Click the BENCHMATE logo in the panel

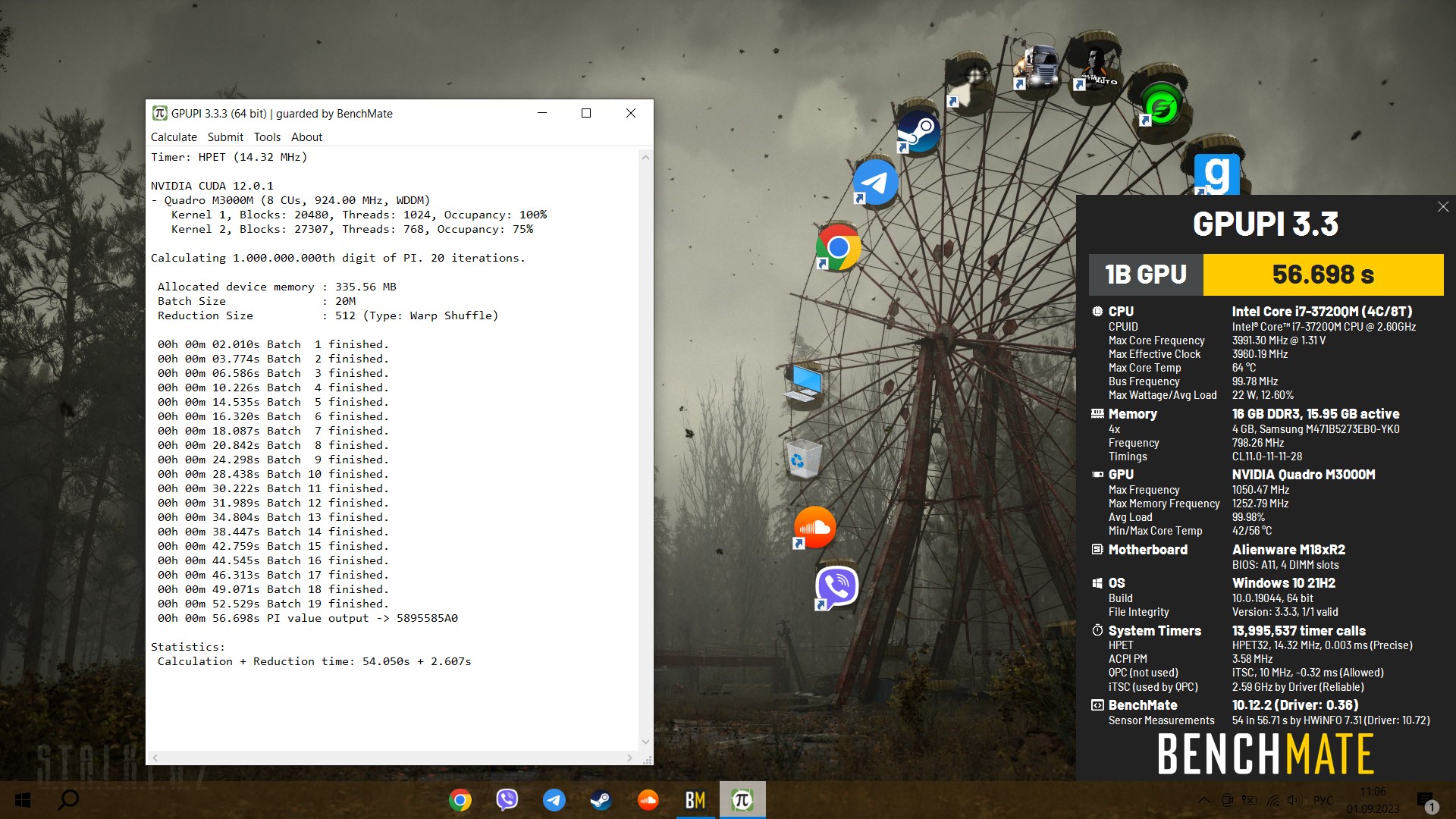[1266, 754]
